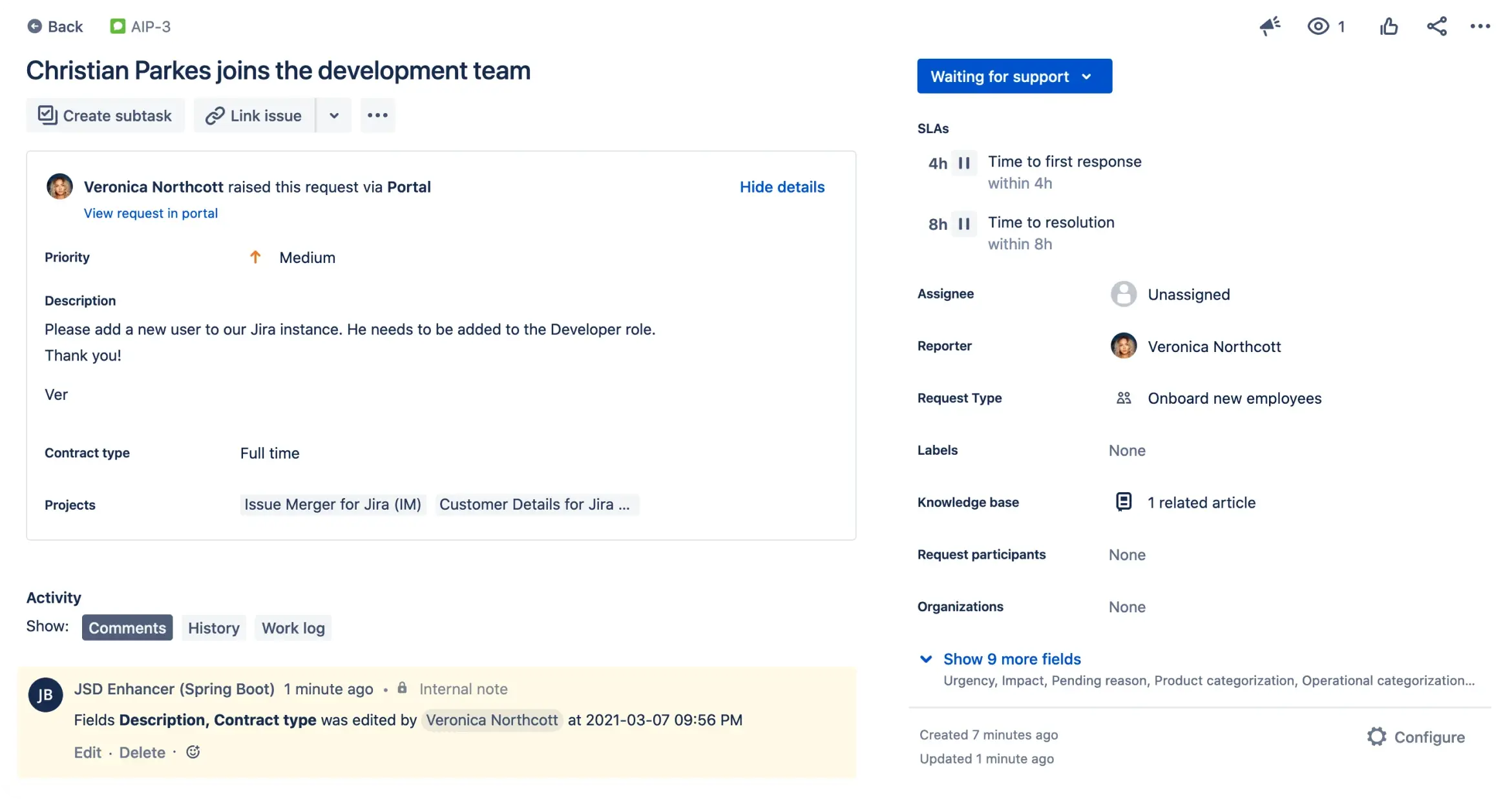Click the knowledge base article icon
Viewport: 1512px width, 799px height.
click(x=1124, y=501)
